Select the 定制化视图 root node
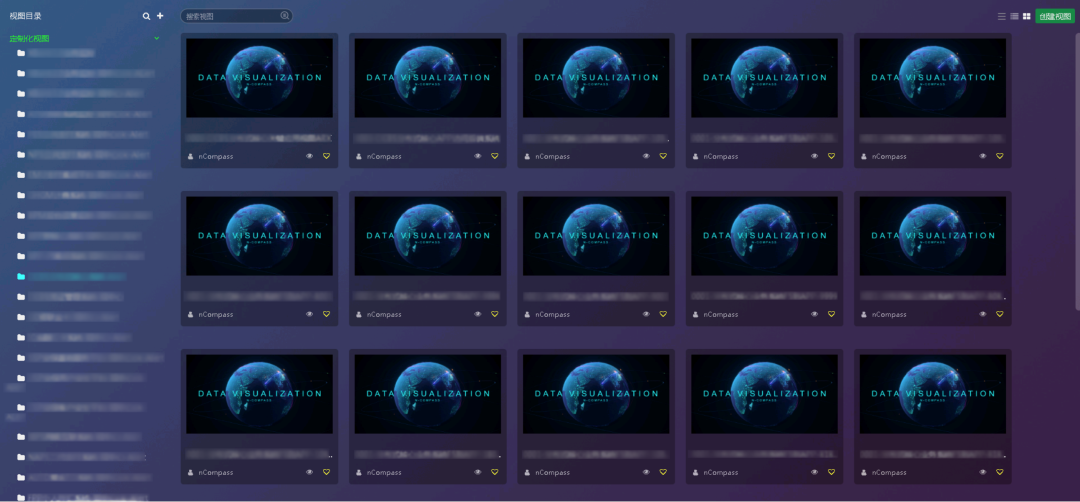Viewport: 1080px width, 502px height. pyautogui.click(x=30, y=39)
